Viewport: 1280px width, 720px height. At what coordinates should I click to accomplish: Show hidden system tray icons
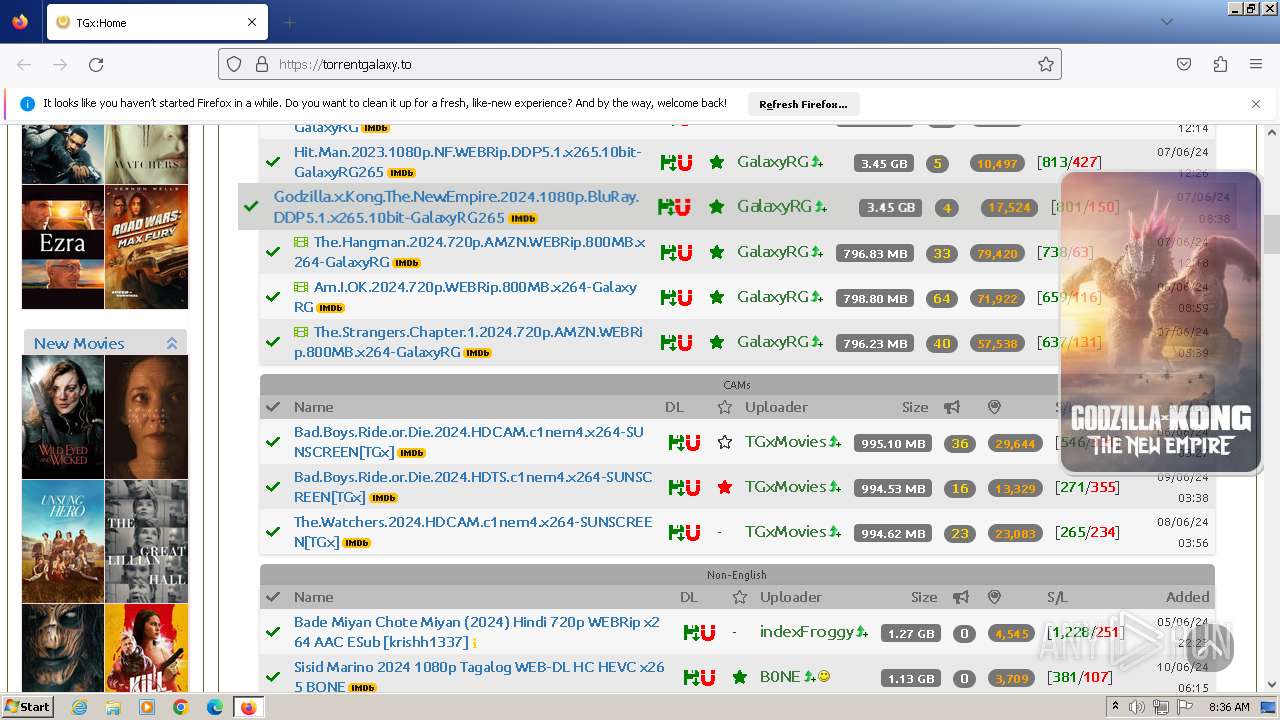pyautogui.click(x=1116, y=707)
